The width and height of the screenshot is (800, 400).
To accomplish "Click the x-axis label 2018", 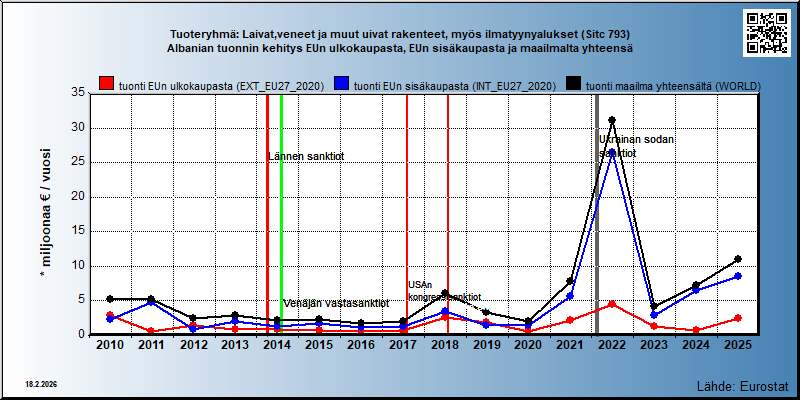I will (445, 345).
